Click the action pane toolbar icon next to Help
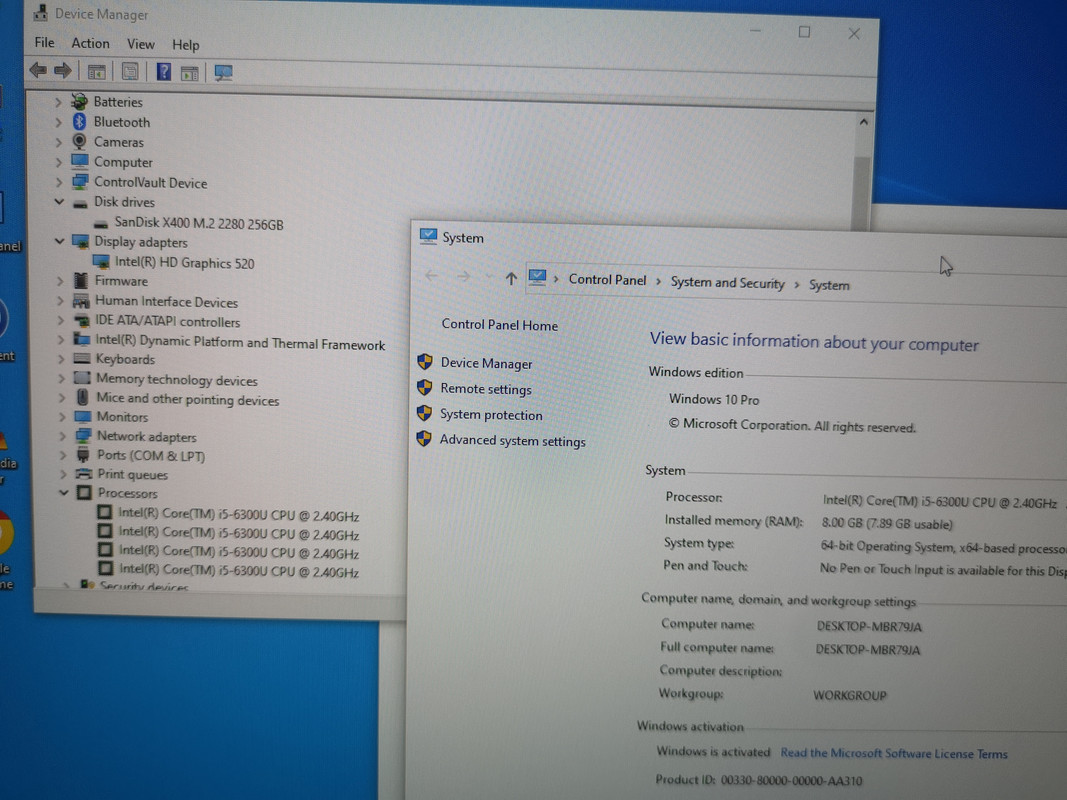The image size is (1067, 800). 190,73
